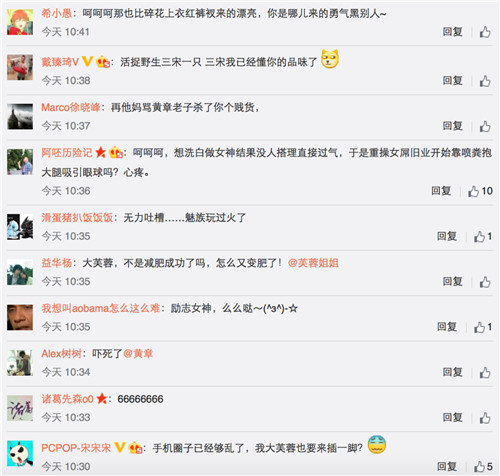Like 戴臻琦V's comment with thumbs-up
The image size is (500, 476).
(x=485, y=81)
